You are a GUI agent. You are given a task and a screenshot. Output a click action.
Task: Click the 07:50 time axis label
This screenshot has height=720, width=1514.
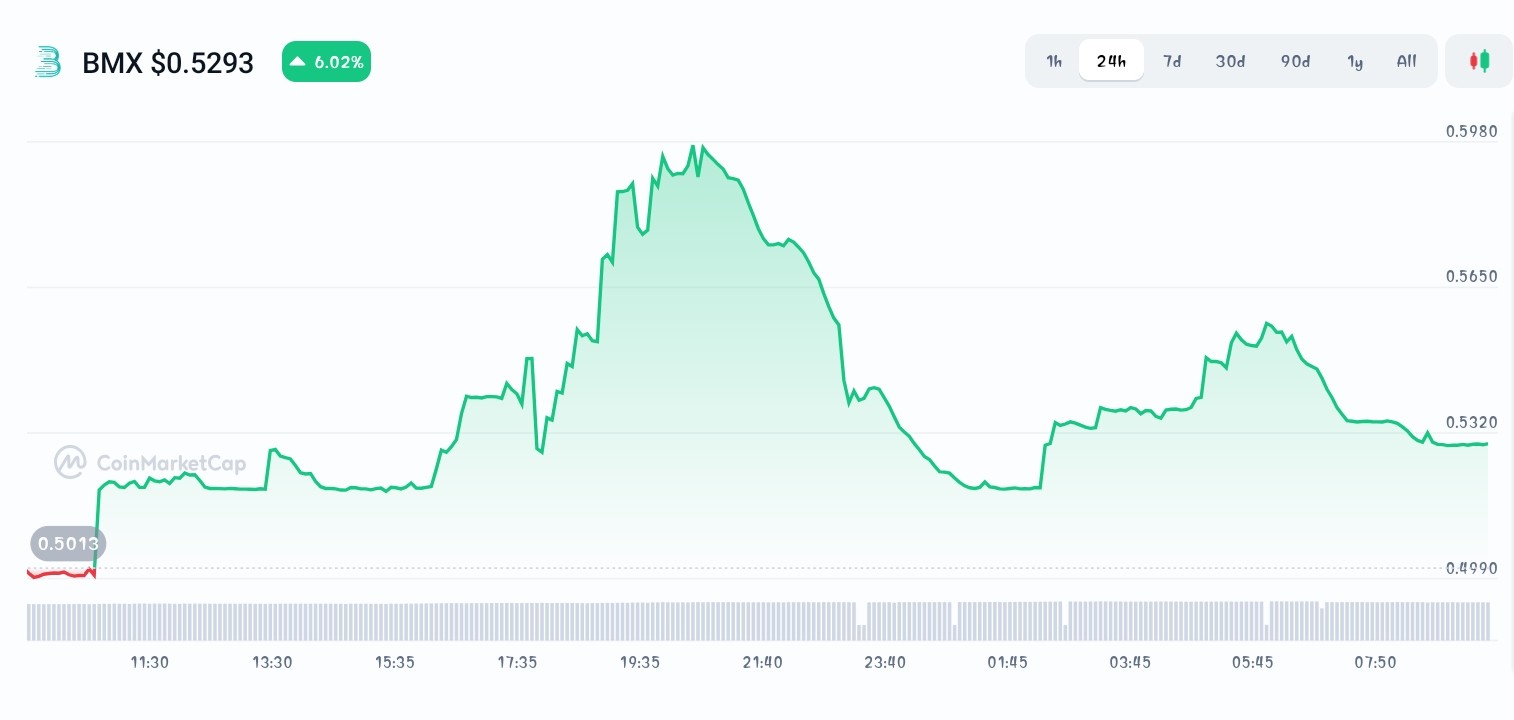click(x=1375, y=662)
